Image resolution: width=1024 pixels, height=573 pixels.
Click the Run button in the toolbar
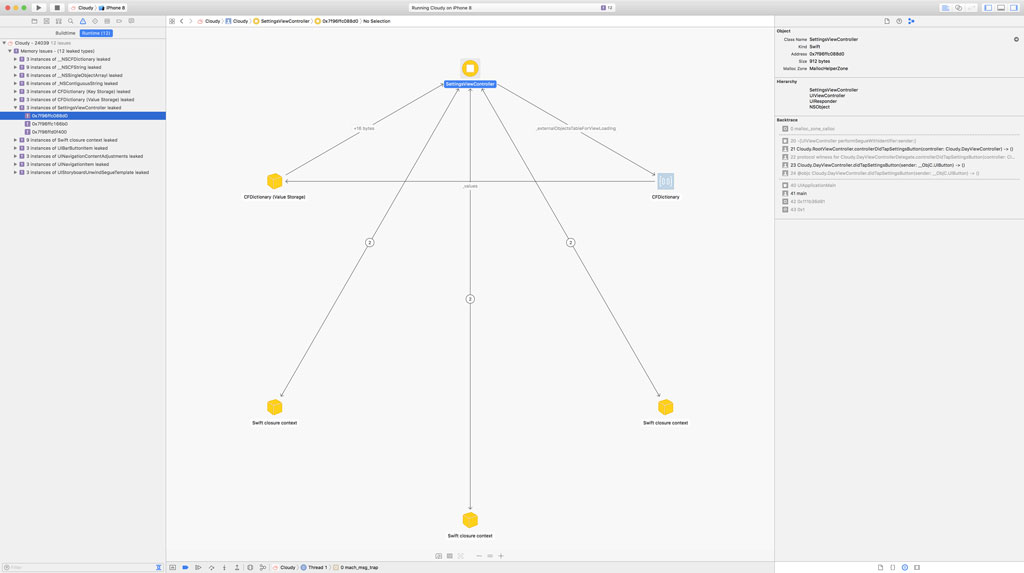pyautogui.click(x=39, y=7)
